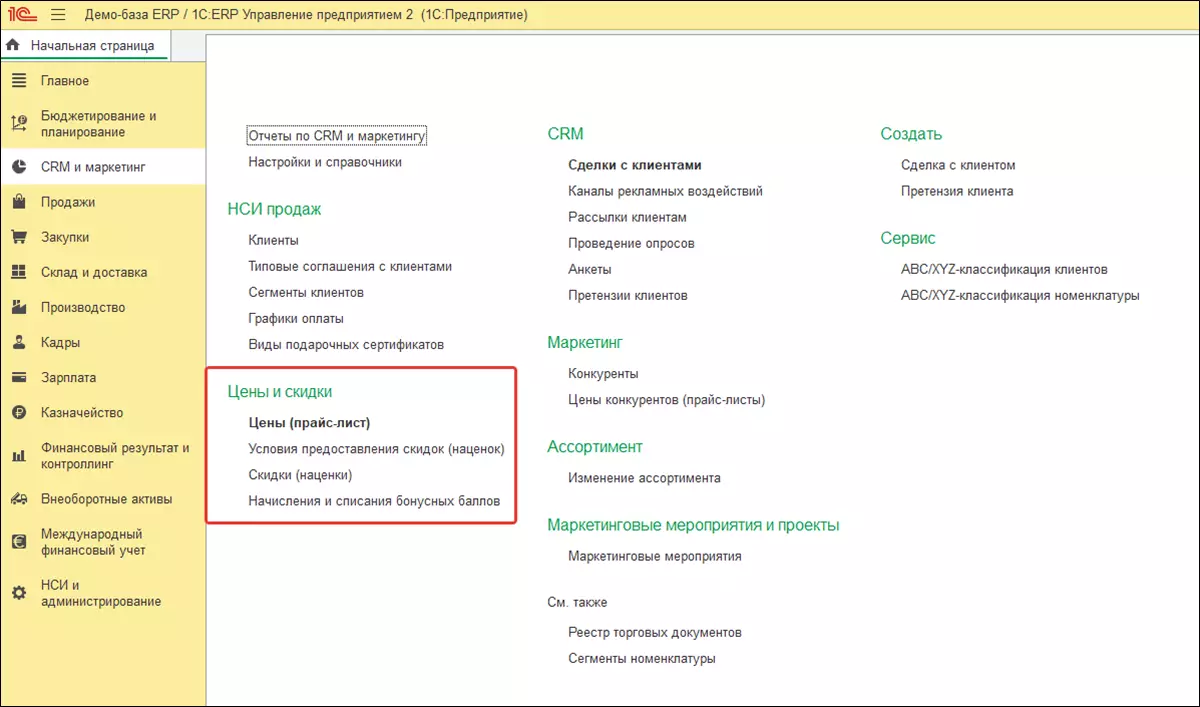Open Претензии клиентов list
The height and width of the screenshot is (707, 1200).
point(628,295)
